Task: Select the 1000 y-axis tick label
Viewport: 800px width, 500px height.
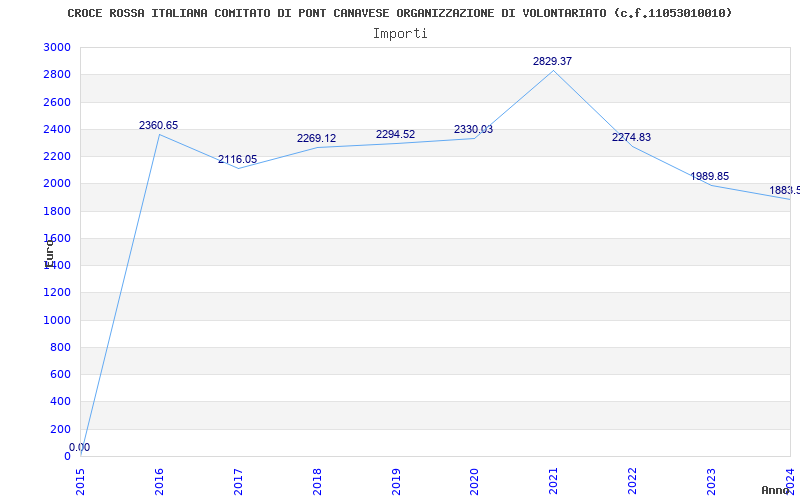Action: tap(57, 320)
